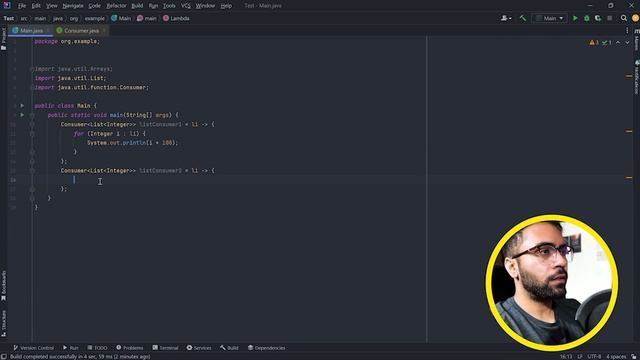Click the 4 spaces indent status entry
The width and height of the screenshot is (640, 360).
point(616,357)
